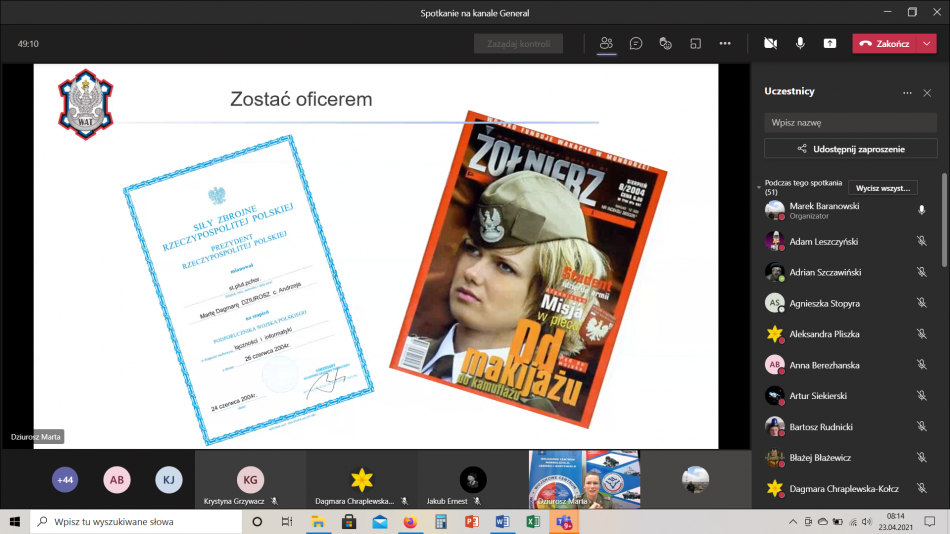End the call with Zakończ

click(x=885, y=44)
